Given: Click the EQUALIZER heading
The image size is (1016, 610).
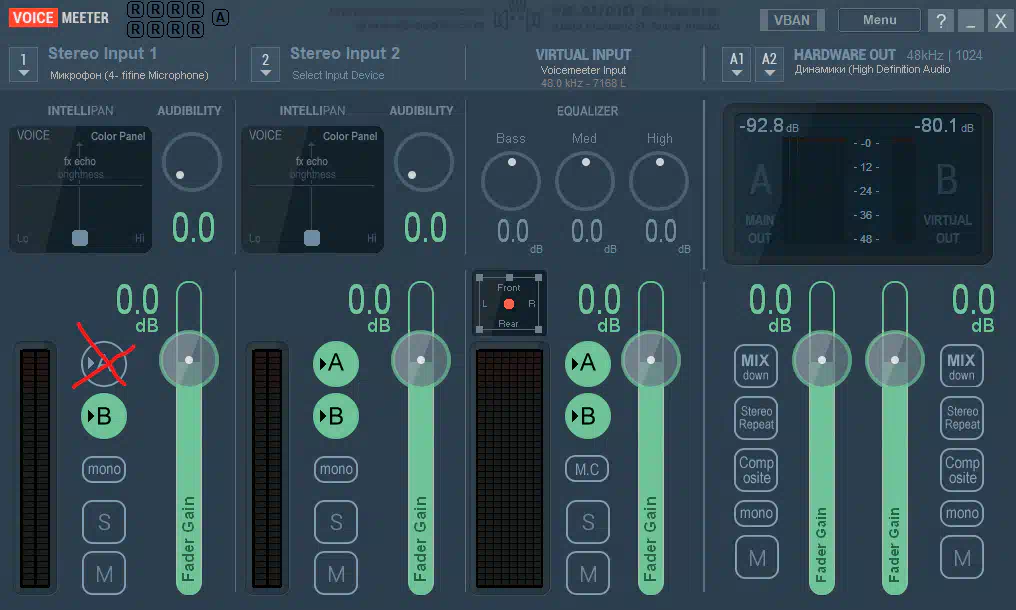Looking at the screenshot, I should click(587, 111).
